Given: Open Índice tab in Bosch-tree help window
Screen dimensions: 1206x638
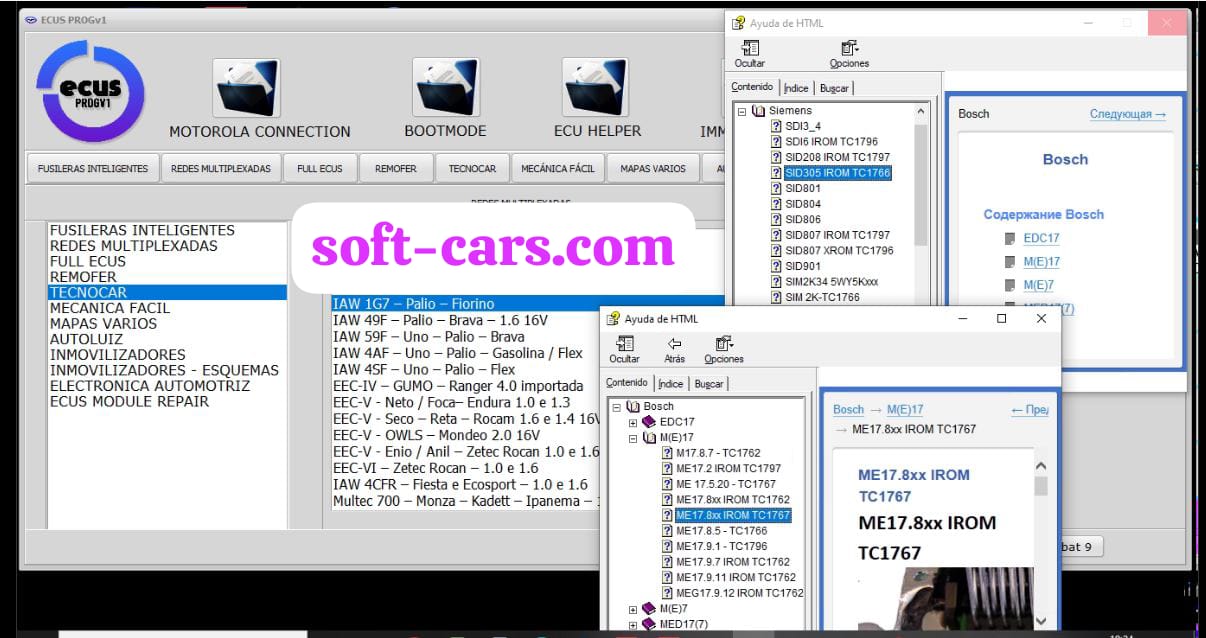Looking at the screenshot, I should 671,383.
